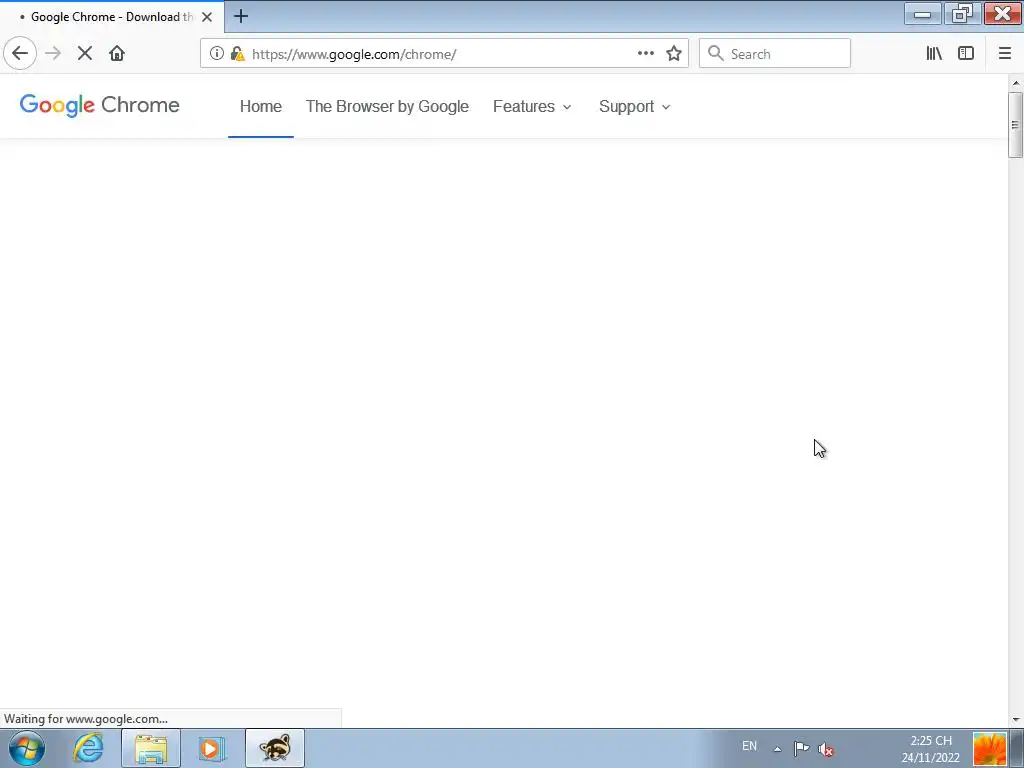The width and height of the screenshot is (1024, 768).
Task: Open the Windows Start menu
Action: (27, 748)
